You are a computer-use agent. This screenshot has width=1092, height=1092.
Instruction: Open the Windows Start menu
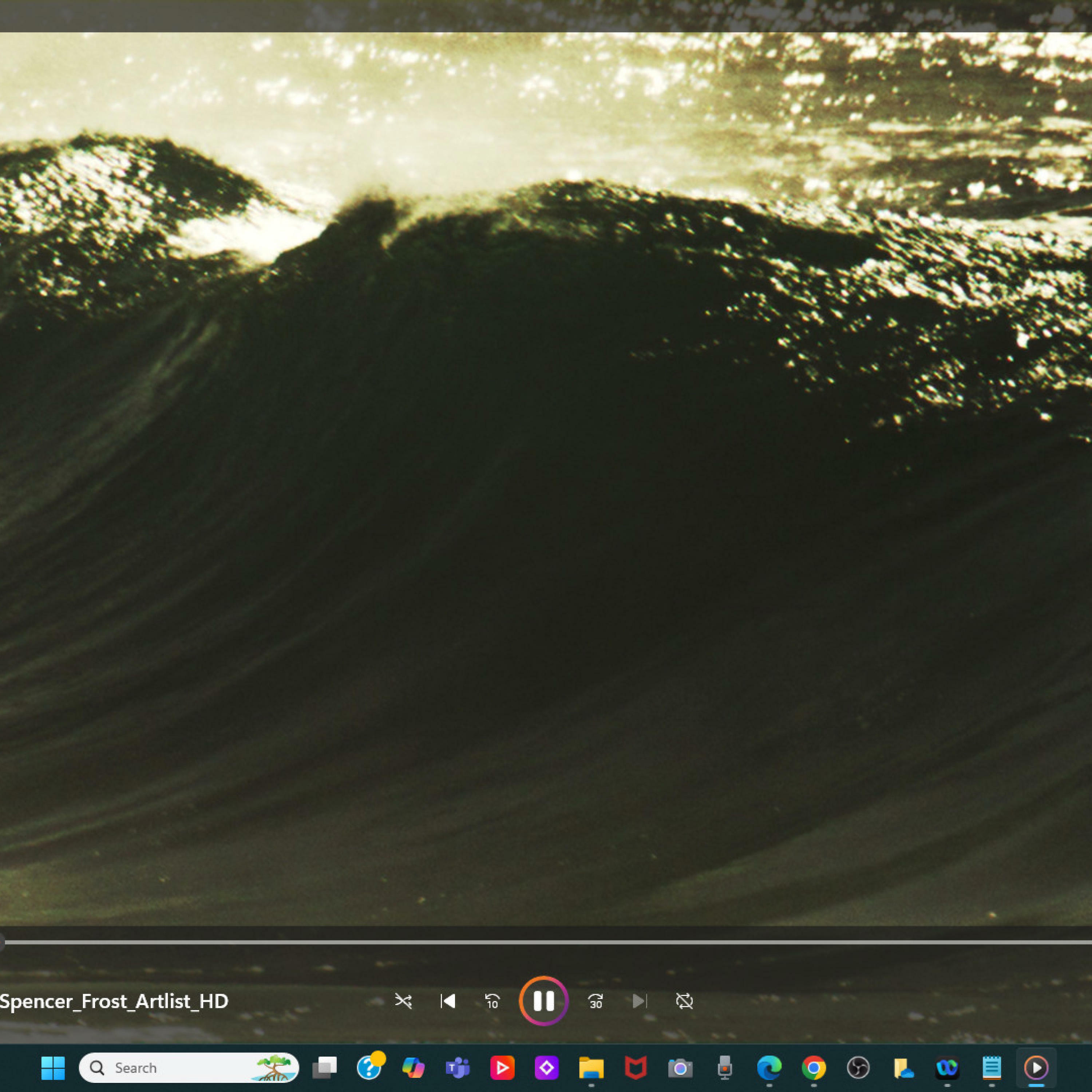[x=53, y=1068]
